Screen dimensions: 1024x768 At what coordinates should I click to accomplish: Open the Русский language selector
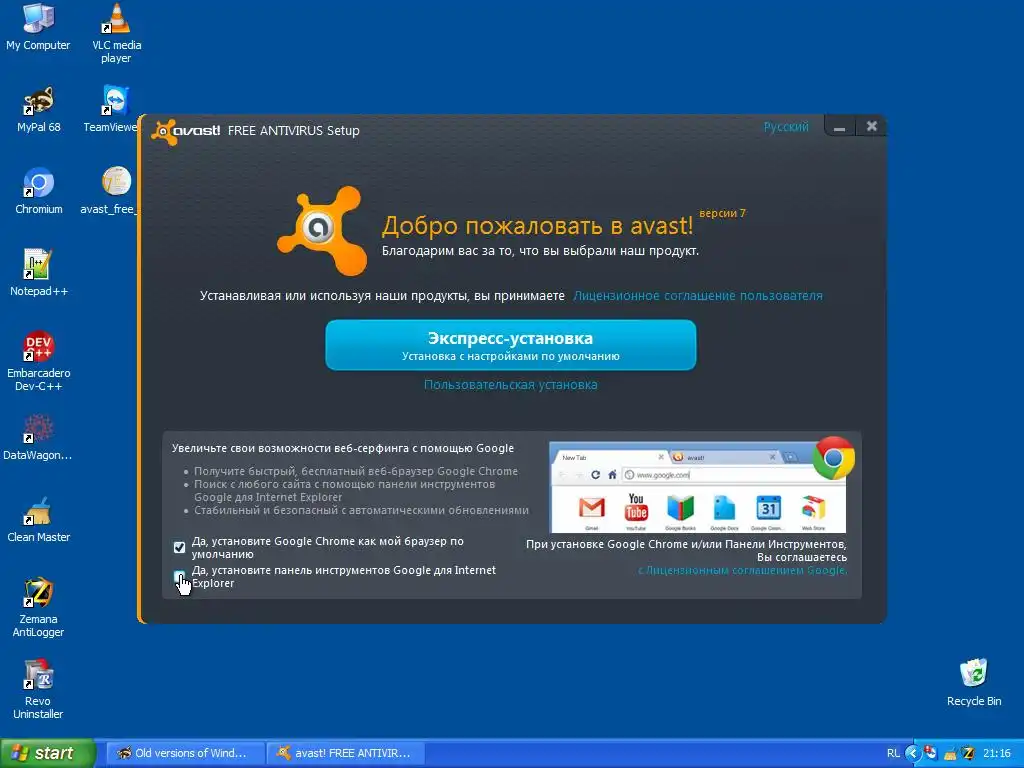point(786,127)
